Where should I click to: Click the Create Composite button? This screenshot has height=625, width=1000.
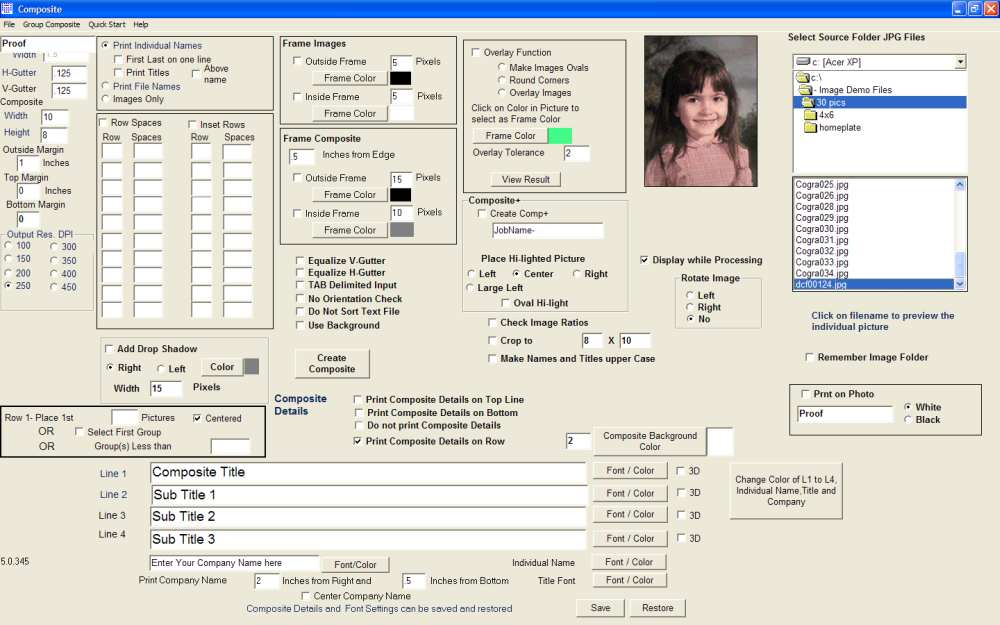pos(331,363)
